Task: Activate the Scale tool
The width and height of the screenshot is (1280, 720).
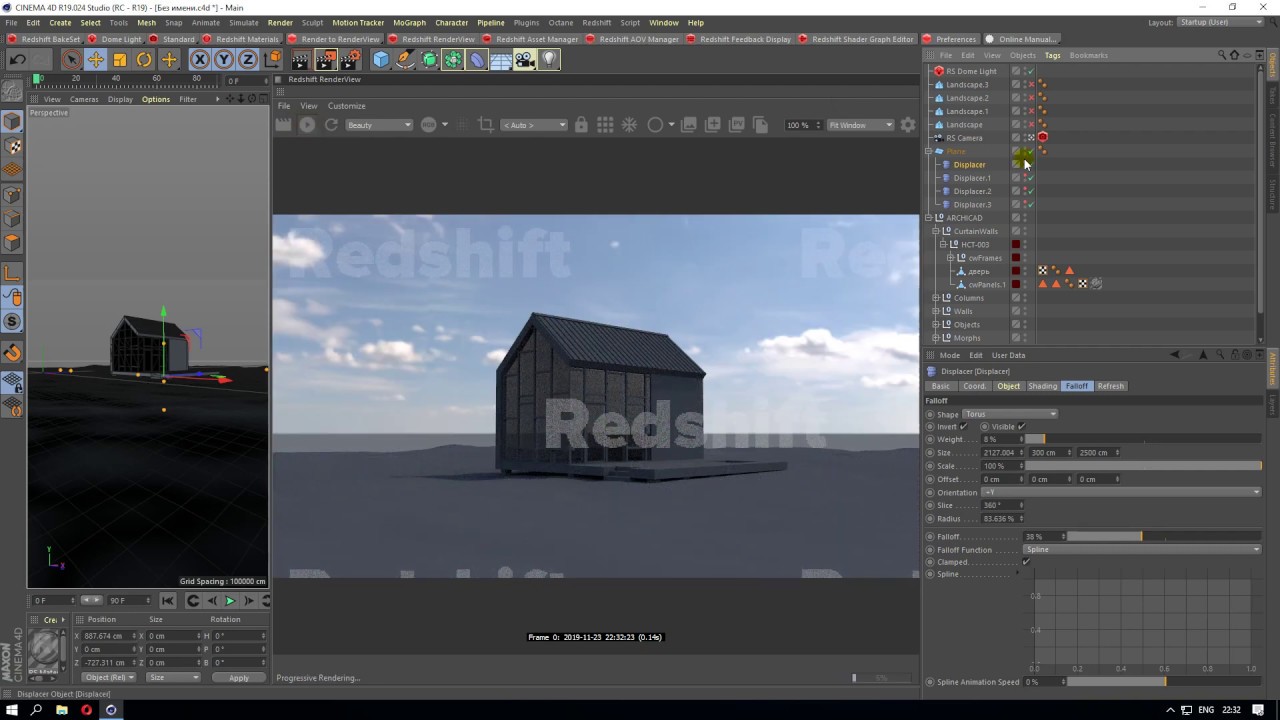Action: 120,60
